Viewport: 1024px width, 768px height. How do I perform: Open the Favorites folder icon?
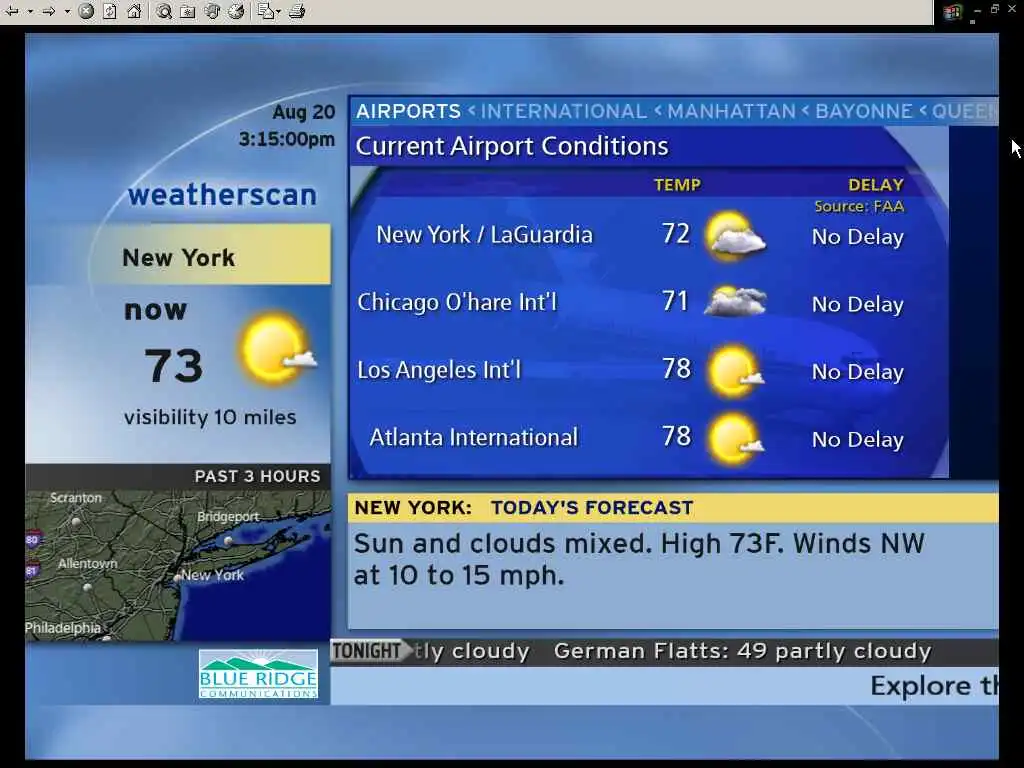188,12
